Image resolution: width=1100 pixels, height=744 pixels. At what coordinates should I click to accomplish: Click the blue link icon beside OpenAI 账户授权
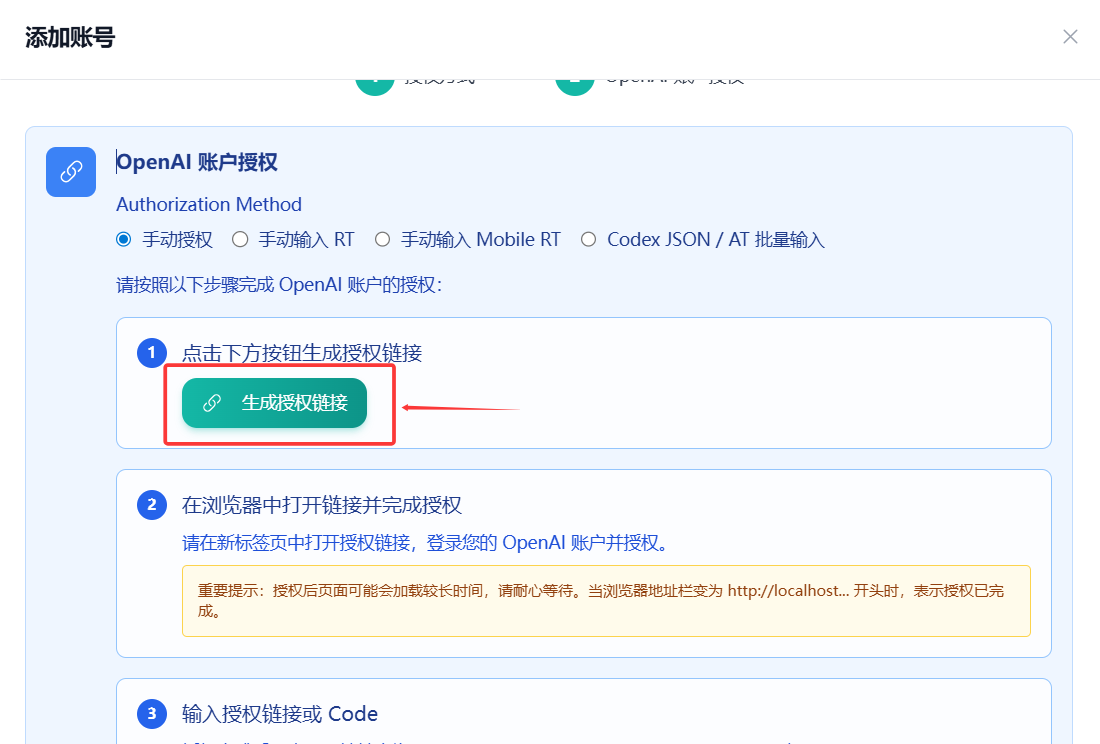point(71,172)
